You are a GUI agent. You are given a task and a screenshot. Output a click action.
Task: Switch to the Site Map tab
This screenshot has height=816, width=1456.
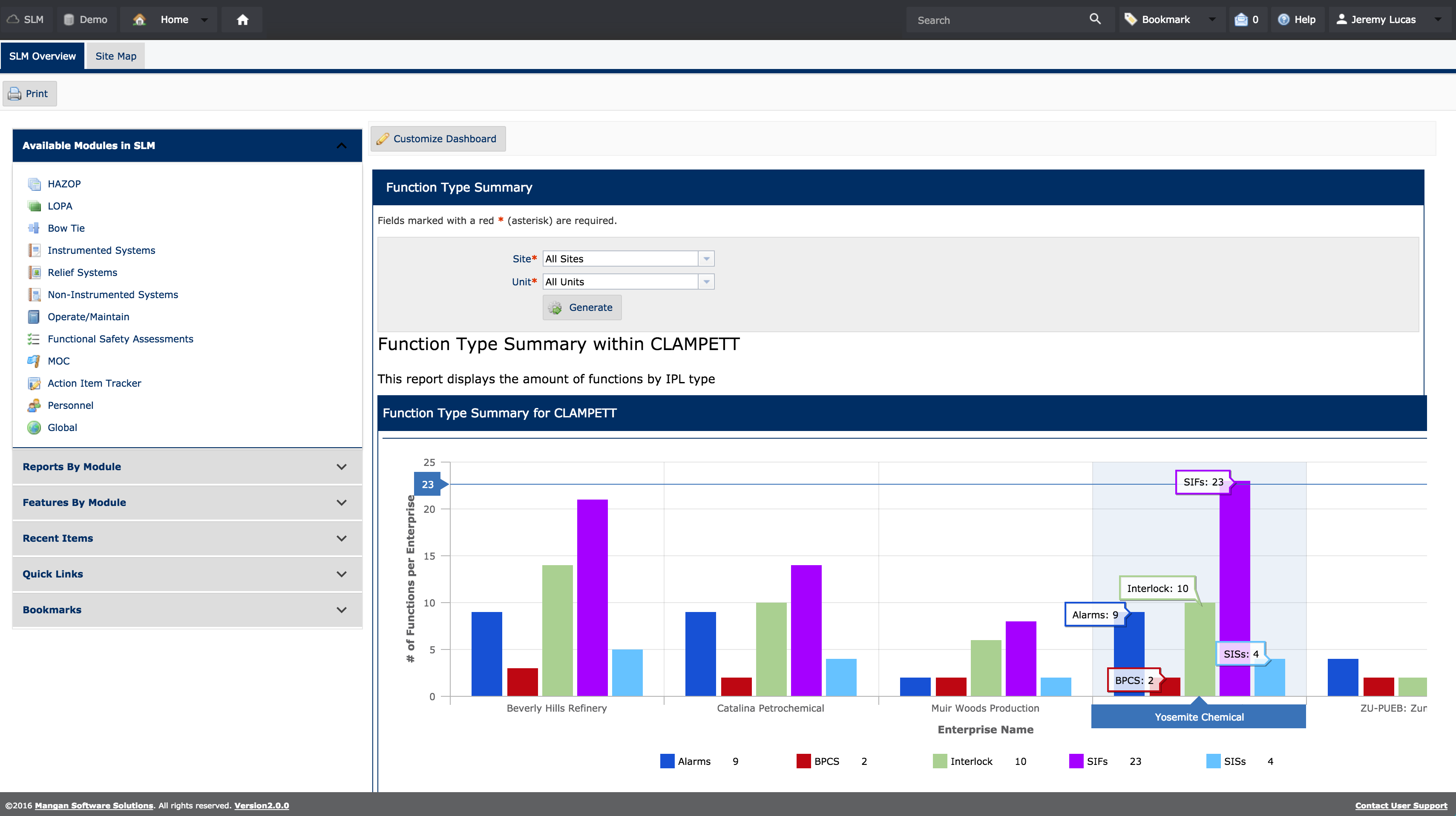coord(115,55)
